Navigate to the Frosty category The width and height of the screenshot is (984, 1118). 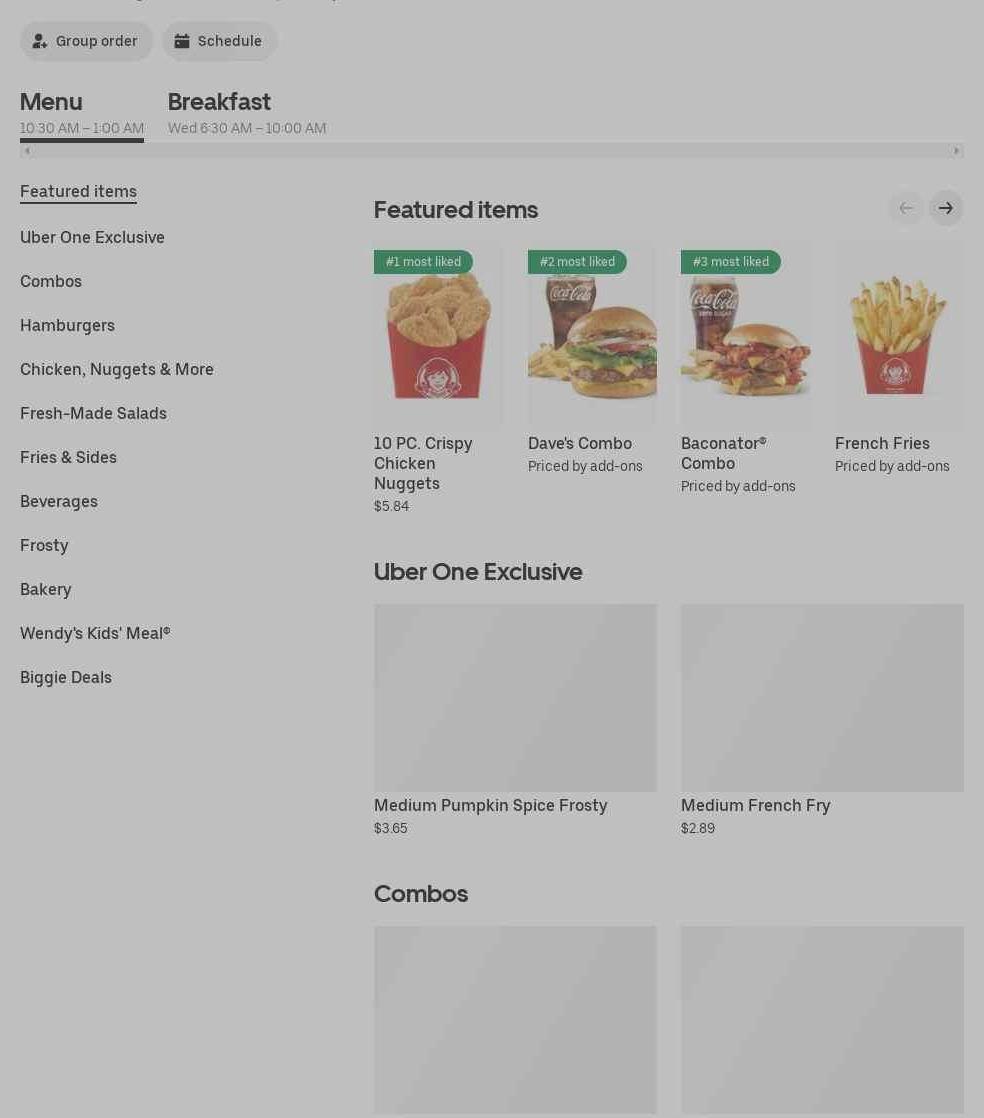(x=44, y=545)
